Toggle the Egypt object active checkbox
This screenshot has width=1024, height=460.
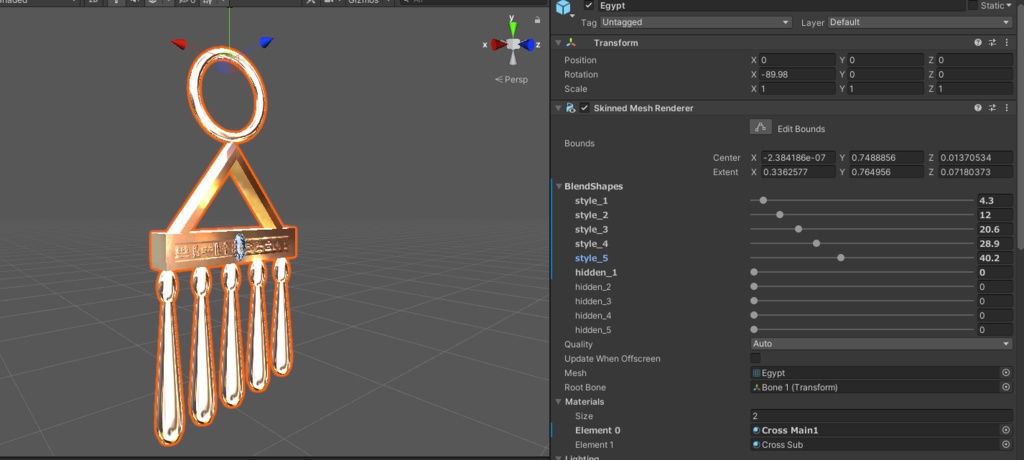(590, 6)
